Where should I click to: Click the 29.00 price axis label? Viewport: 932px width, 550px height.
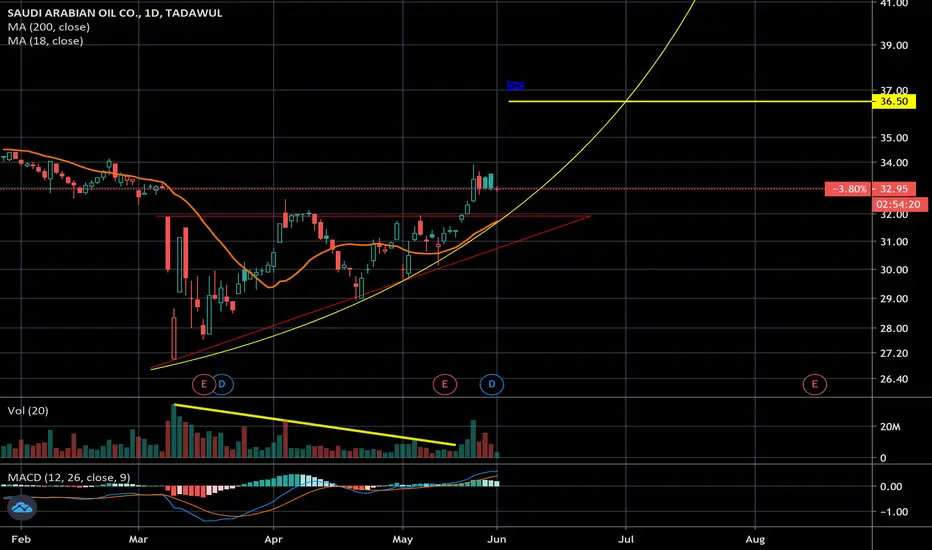point(894,299)
